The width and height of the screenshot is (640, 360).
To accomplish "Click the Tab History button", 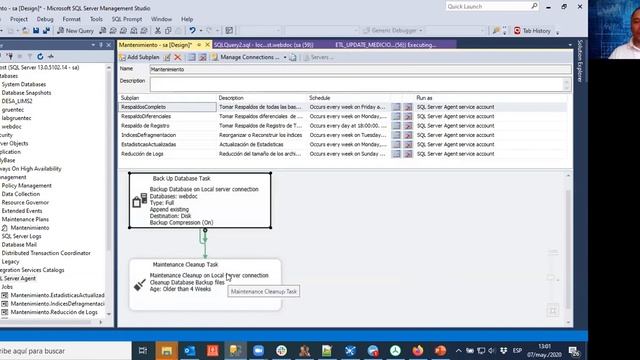I will coord(533,31).
